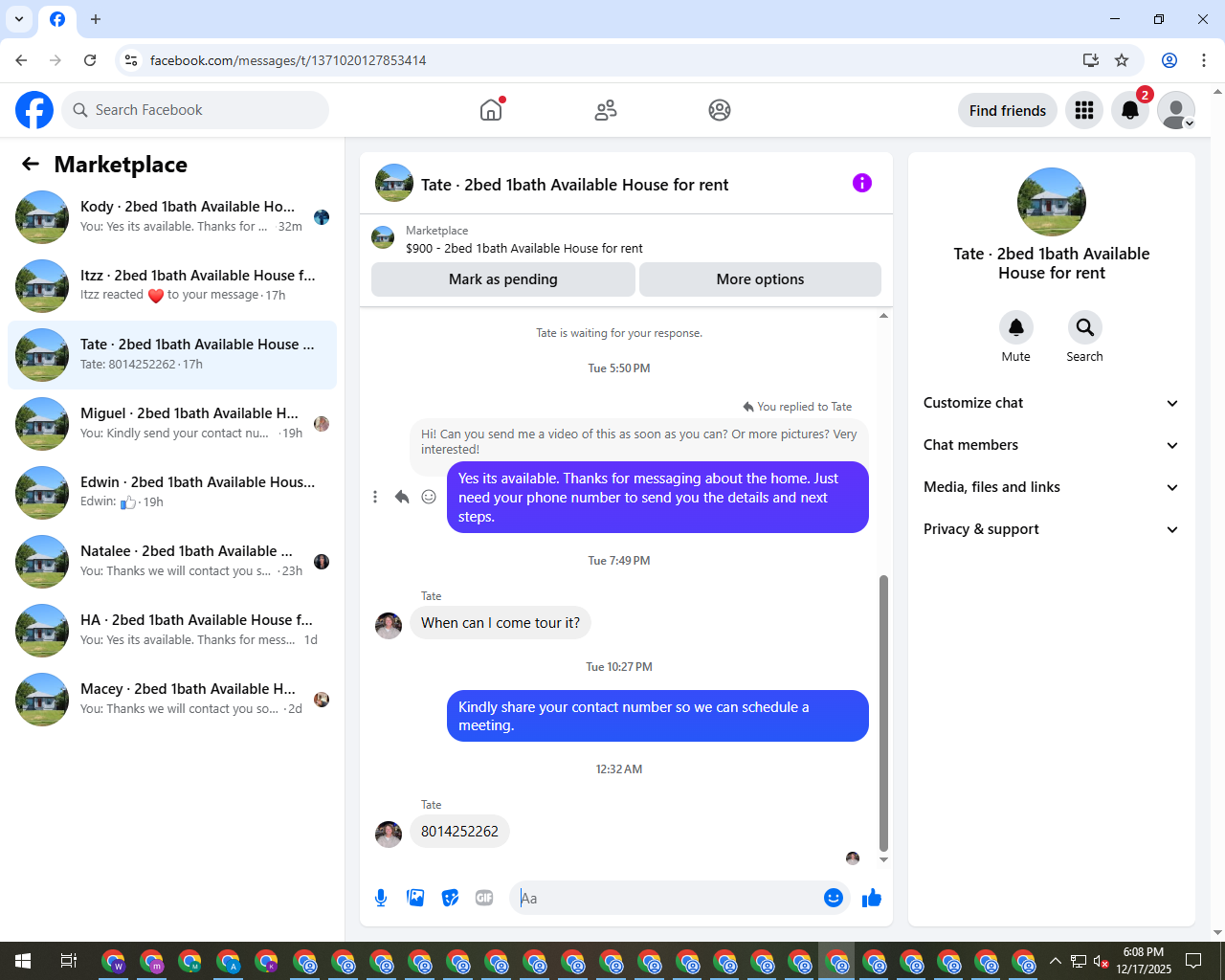
Task: Go to the Home feed icon
Action: click(x=491, y=110)
